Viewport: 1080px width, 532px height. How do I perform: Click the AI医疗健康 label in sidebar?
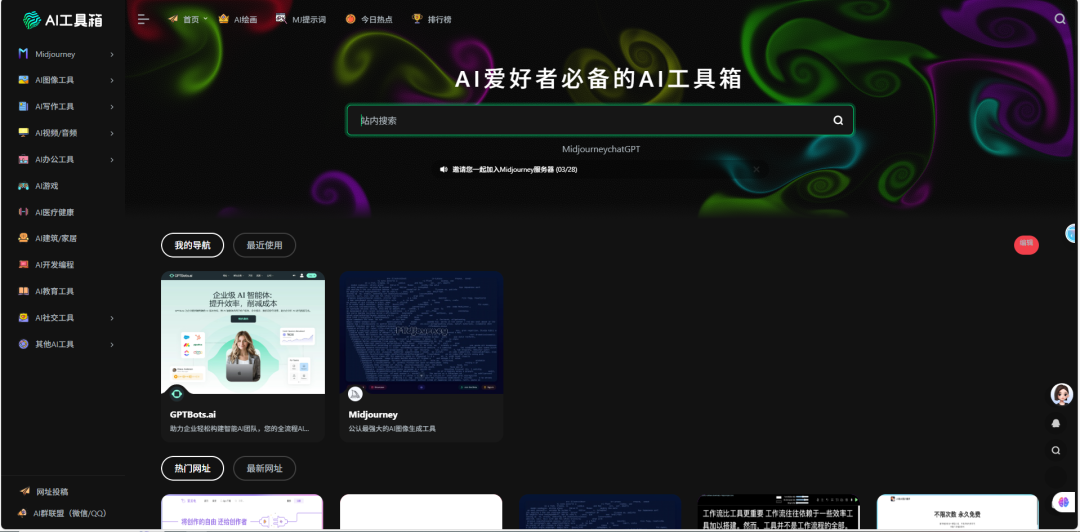click(54, 212)
